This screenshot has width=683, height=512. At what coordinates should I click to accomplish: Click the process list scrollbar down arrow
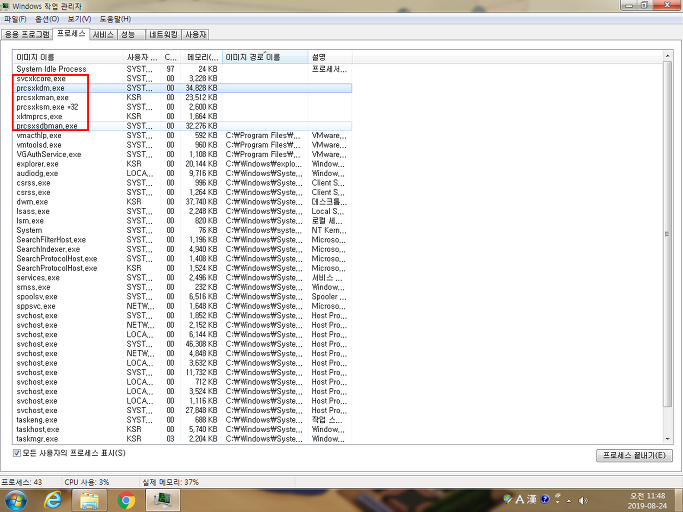click(x=667, y=439)
